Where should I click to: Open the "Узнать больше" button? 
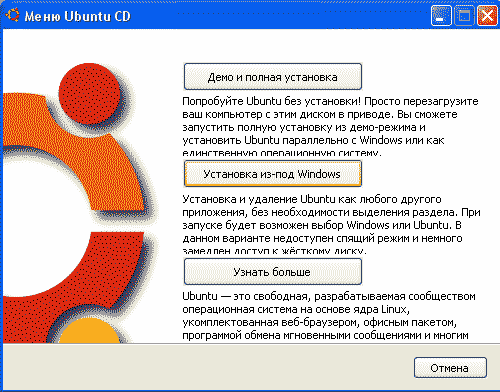273,272
